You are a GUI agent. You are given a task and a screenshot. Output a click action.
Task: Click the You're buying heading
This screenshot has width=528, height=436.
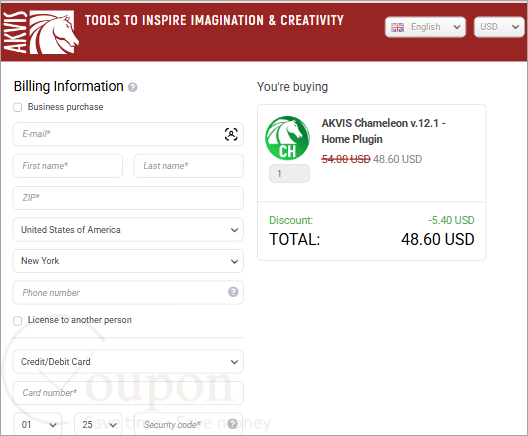pos(292,87)
